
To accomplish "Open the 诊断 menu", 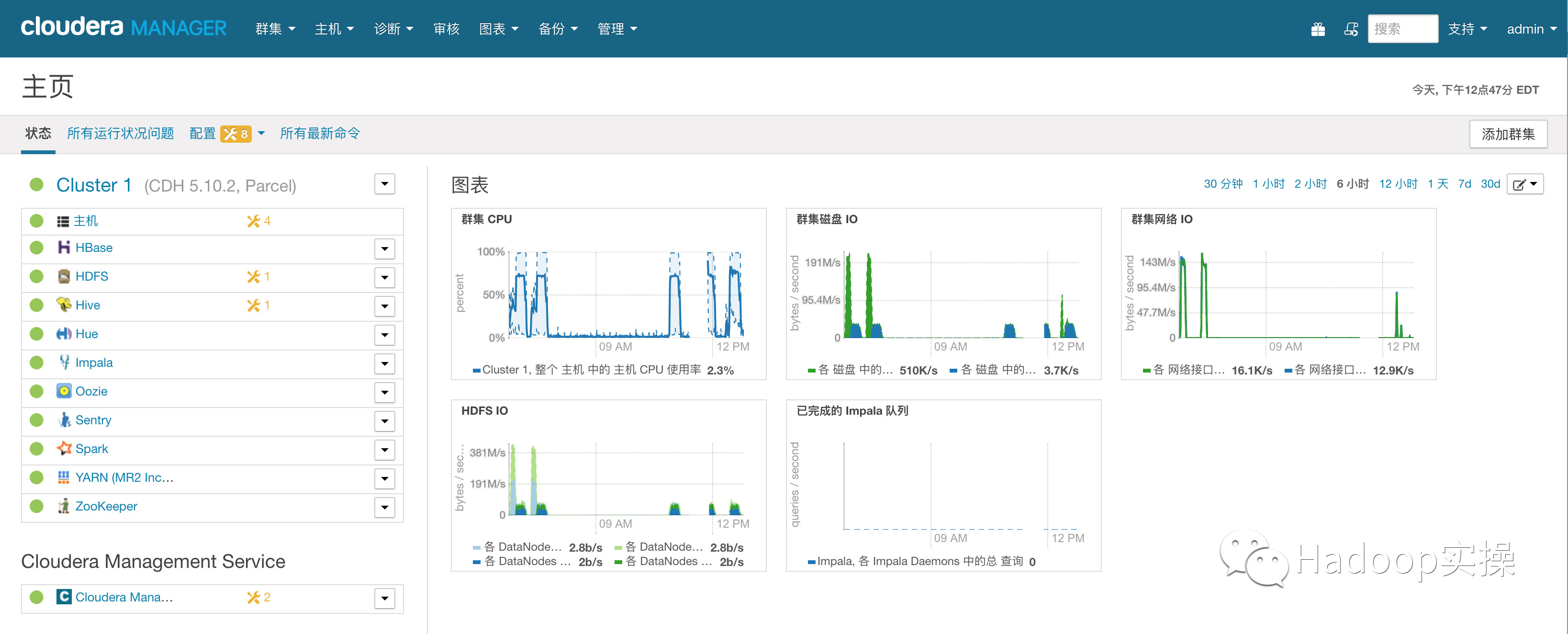I will (393, 29).
